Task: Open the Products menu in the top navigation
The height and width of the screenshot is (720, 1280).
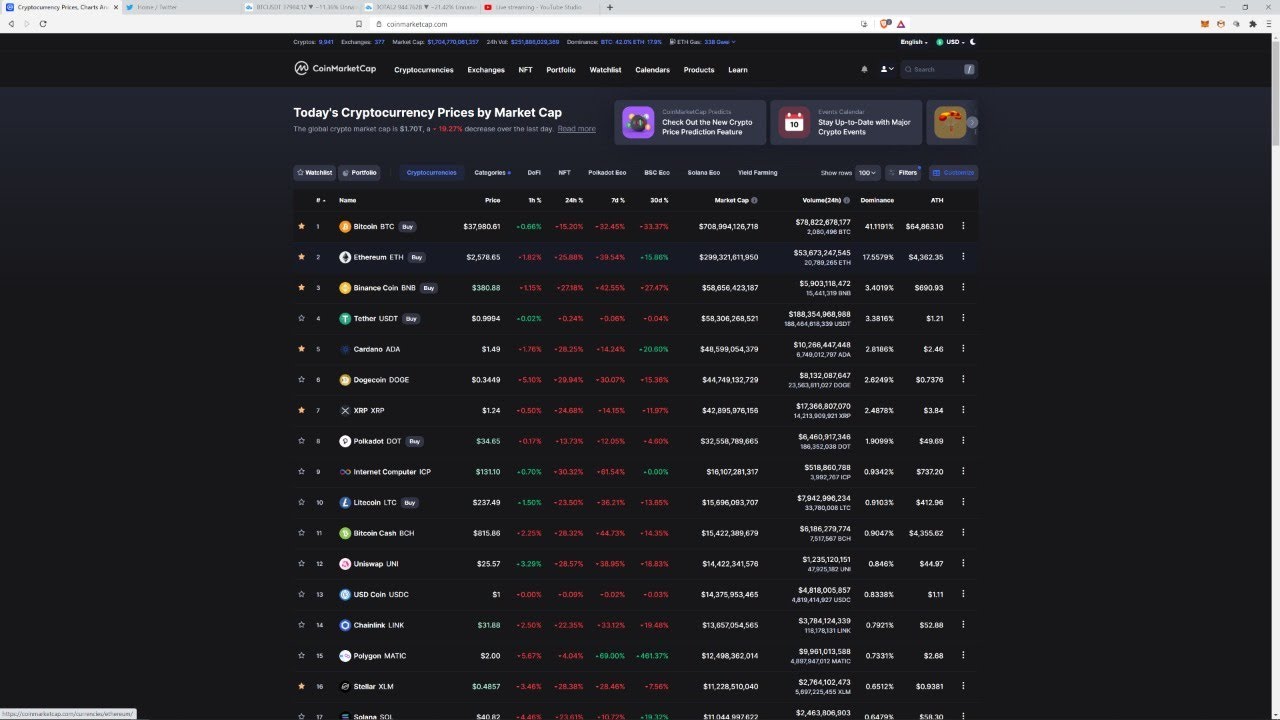Action: [699, 70]
